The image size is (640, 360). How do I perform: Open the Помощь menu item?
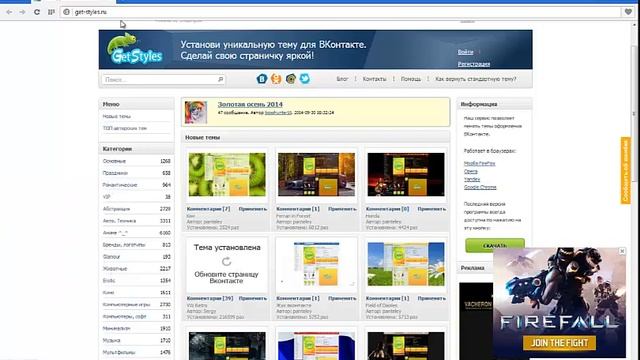point(411,79)
